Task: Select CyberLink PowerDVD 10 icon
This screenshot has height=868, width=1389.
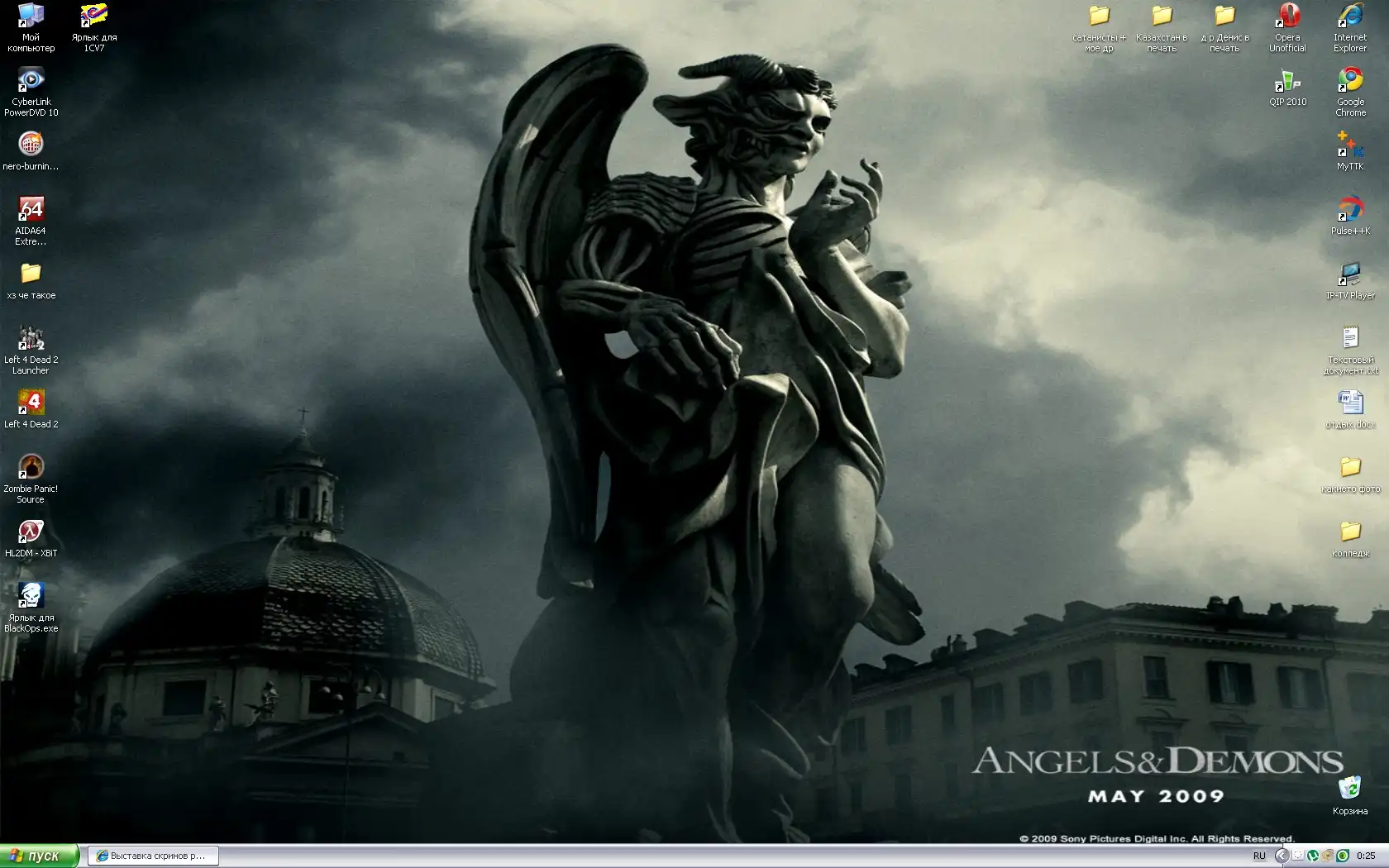Action: point(31,81)
